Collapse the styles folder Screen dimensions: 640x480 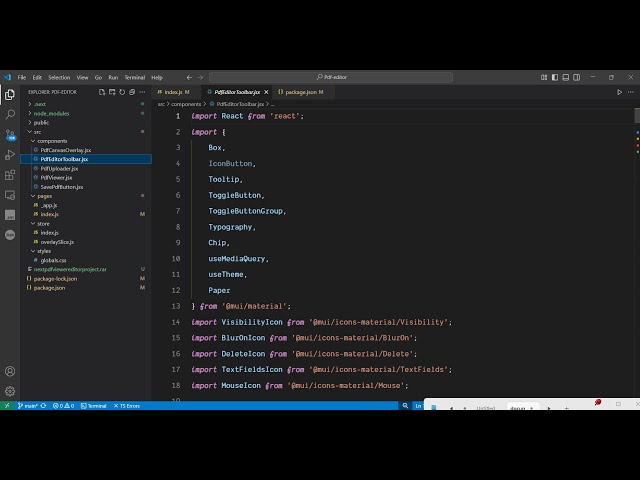pyautogui.click(x=87, y=251)
